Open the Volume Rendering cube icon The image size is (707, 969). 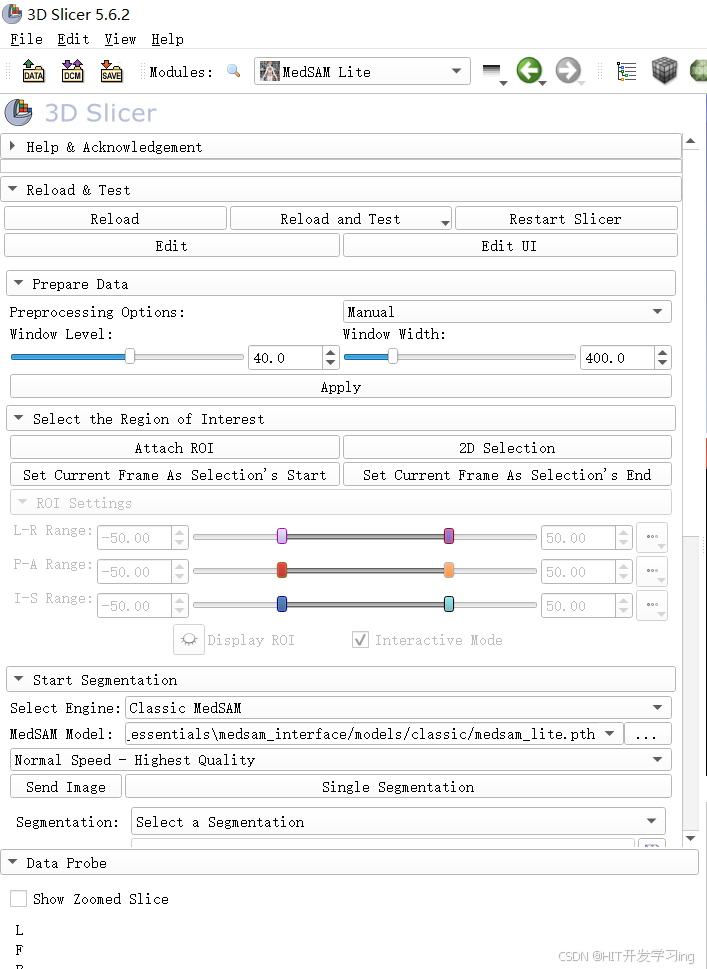click(x=664, y=70)
